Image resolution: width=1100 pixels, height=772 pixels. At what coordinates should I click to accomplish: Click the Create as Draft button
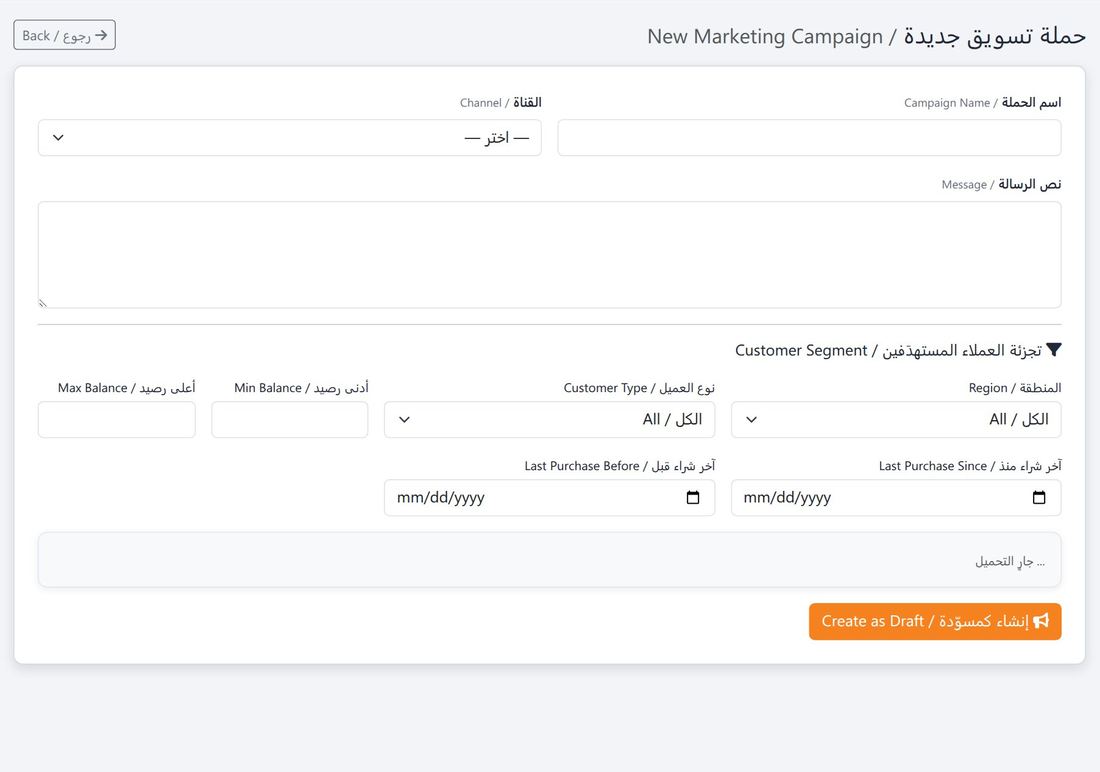point(934,621)
